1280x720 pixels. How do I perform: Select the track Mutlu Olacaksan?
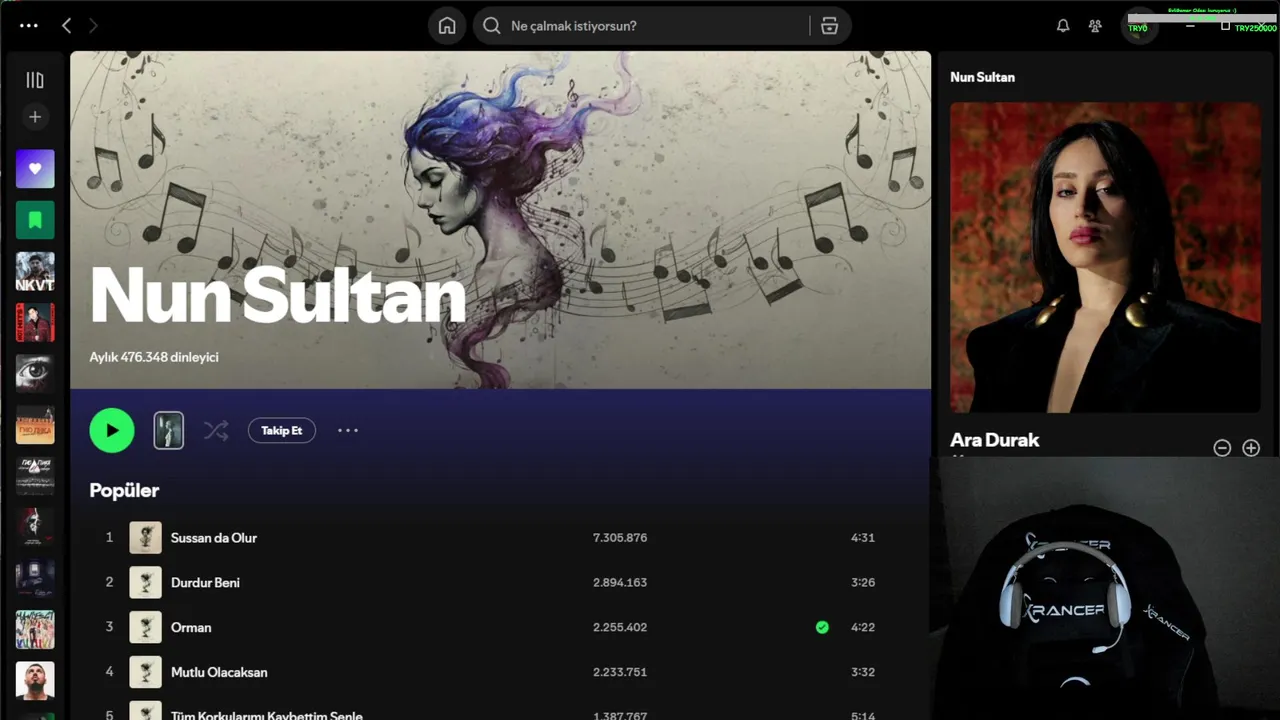(219, 673)
